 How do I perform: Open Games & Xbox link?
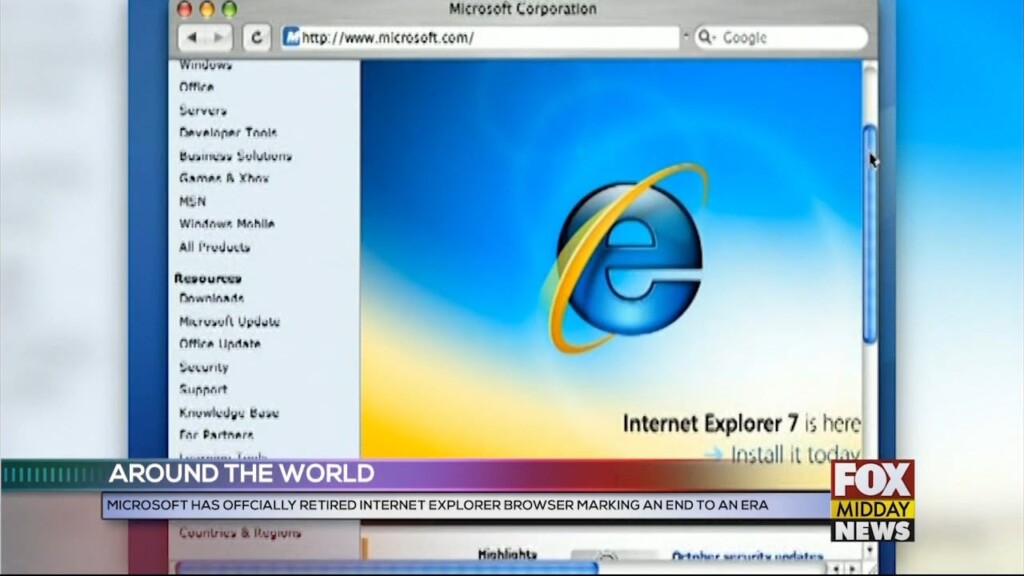pyautogui.click(x=223, y=178)
